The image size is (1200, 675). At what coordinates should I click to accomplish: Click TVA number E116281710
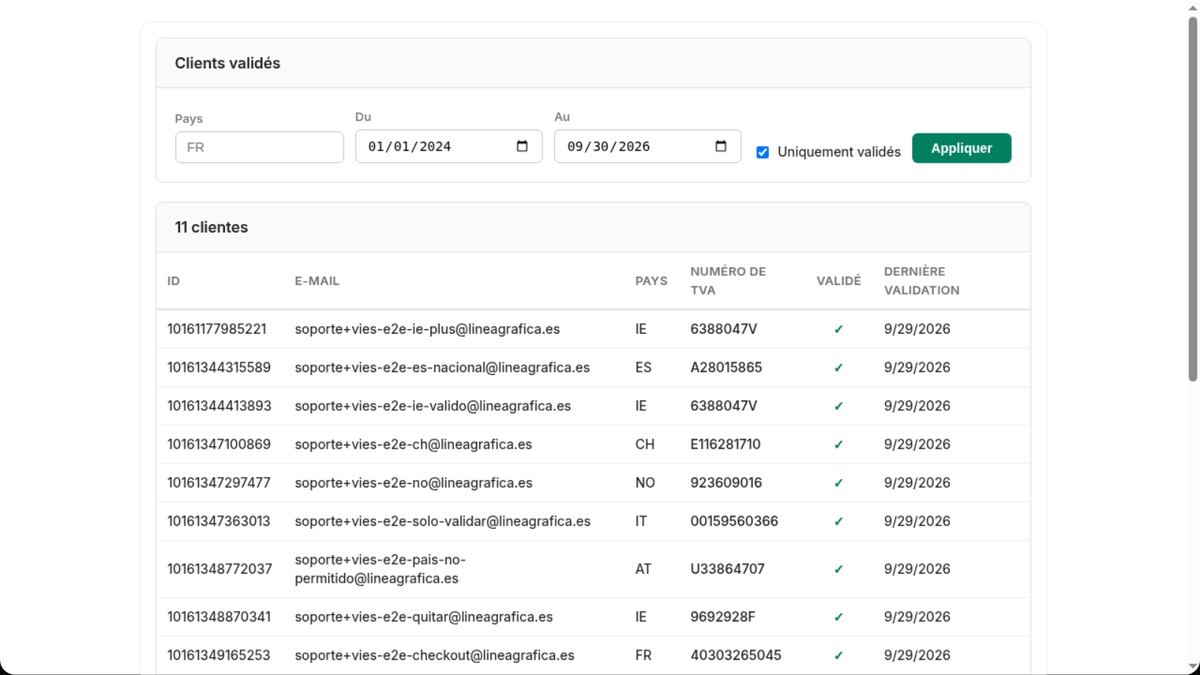coord(725,444)
